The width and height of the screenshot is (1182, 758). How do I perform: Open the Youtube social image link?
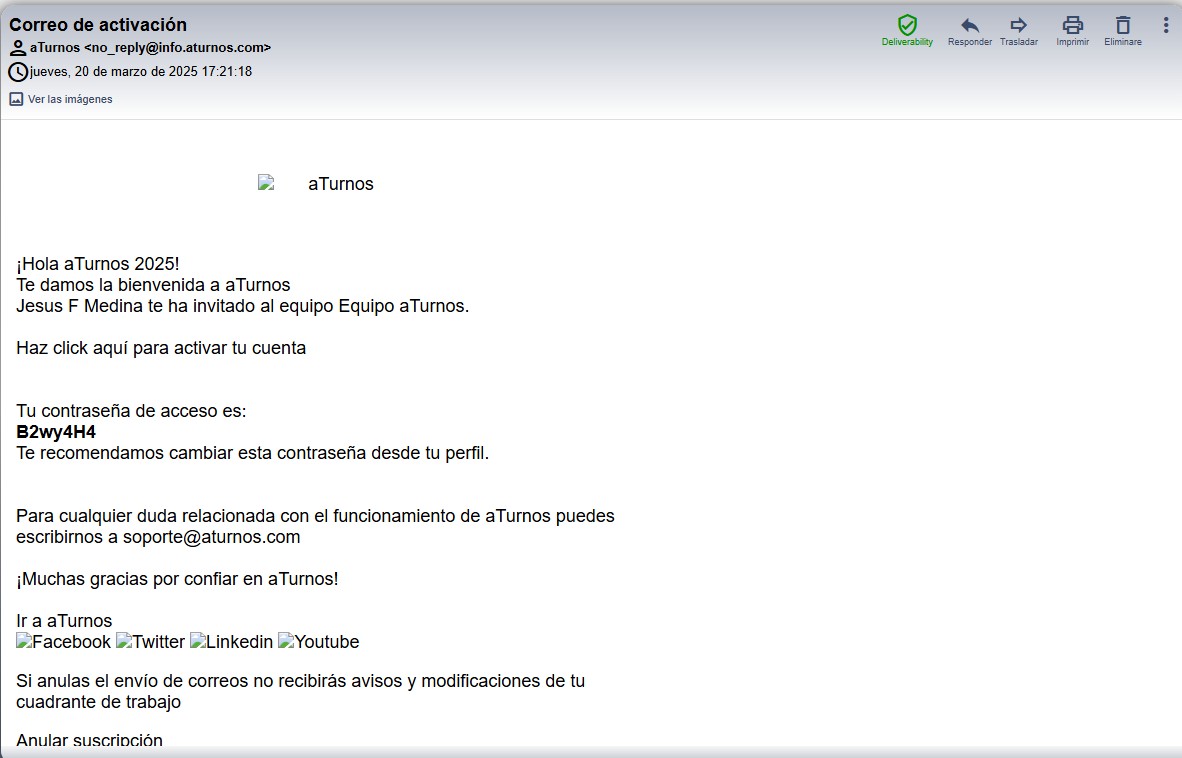[x=318, y=642]
